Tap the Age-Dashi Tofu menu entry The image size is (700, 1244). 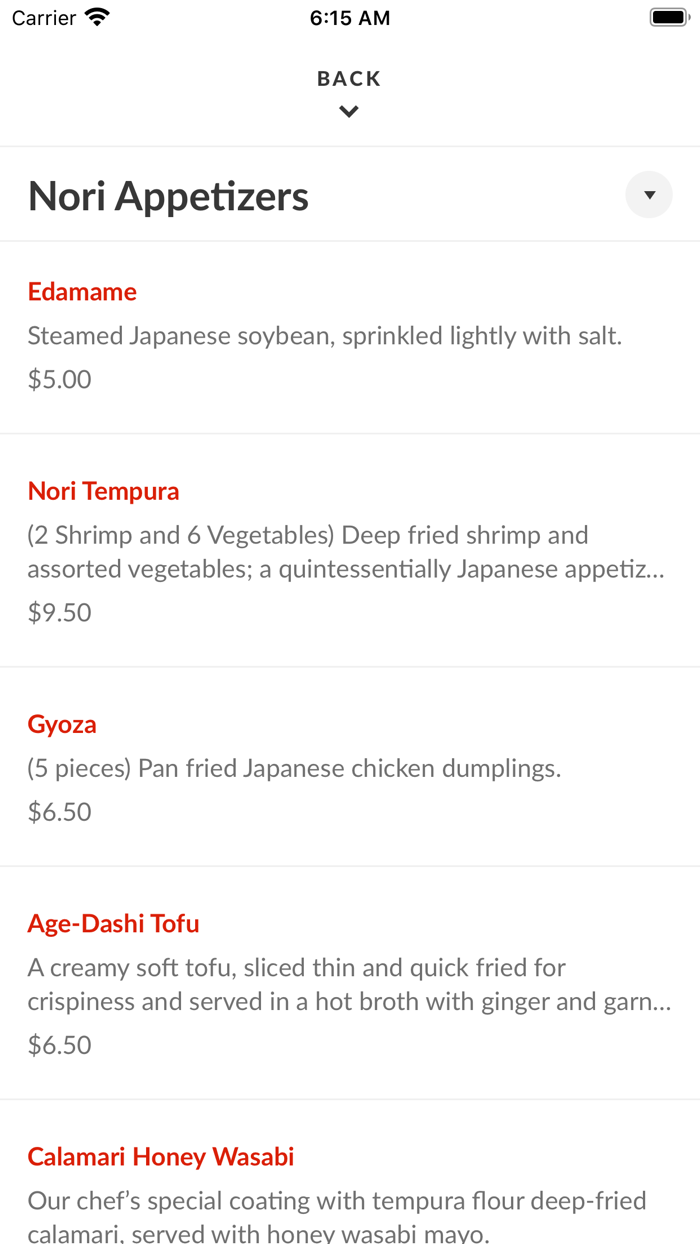coord(113,923)
